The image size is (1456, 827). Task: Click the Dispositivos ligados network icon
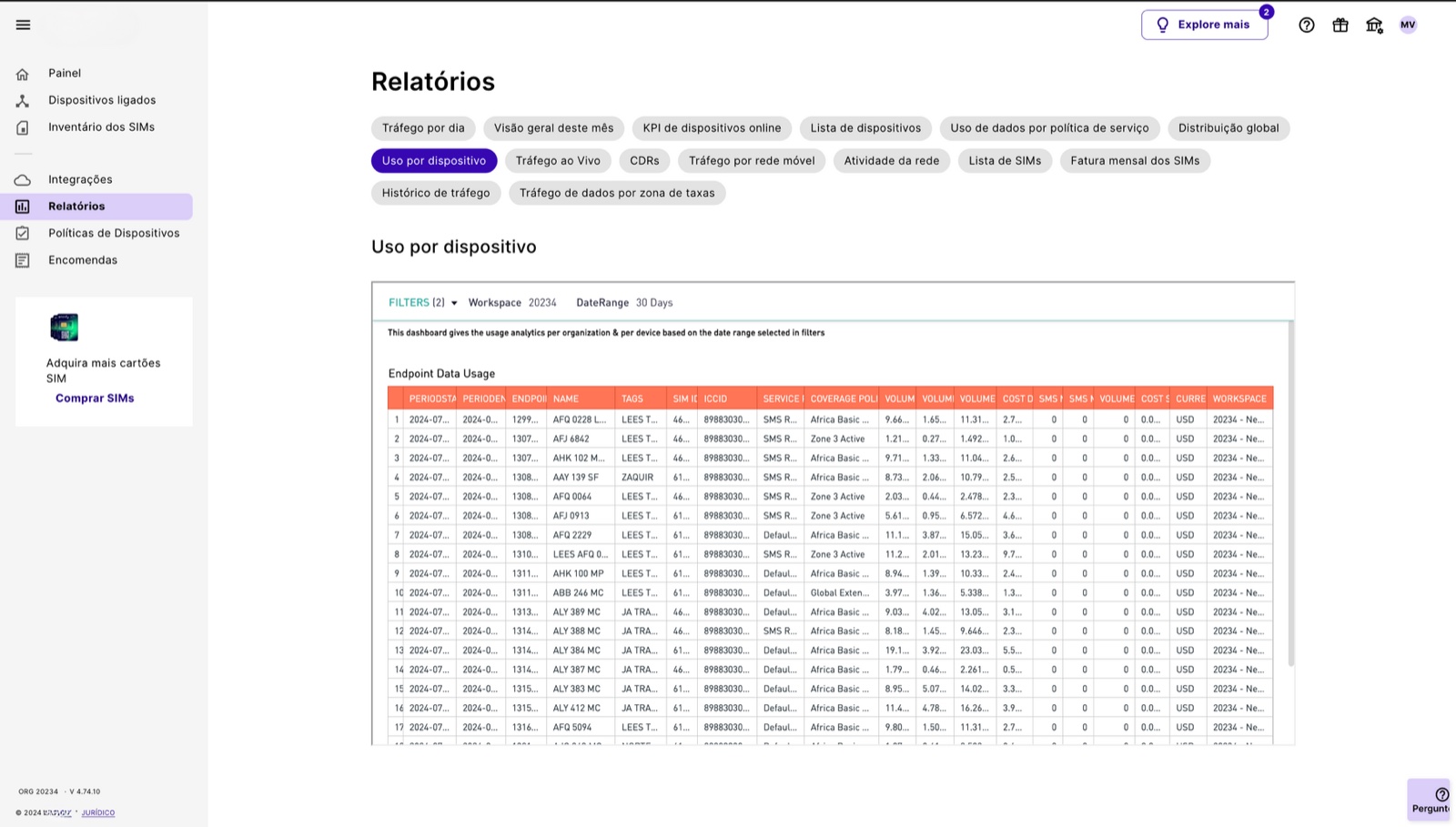[23, 101]
